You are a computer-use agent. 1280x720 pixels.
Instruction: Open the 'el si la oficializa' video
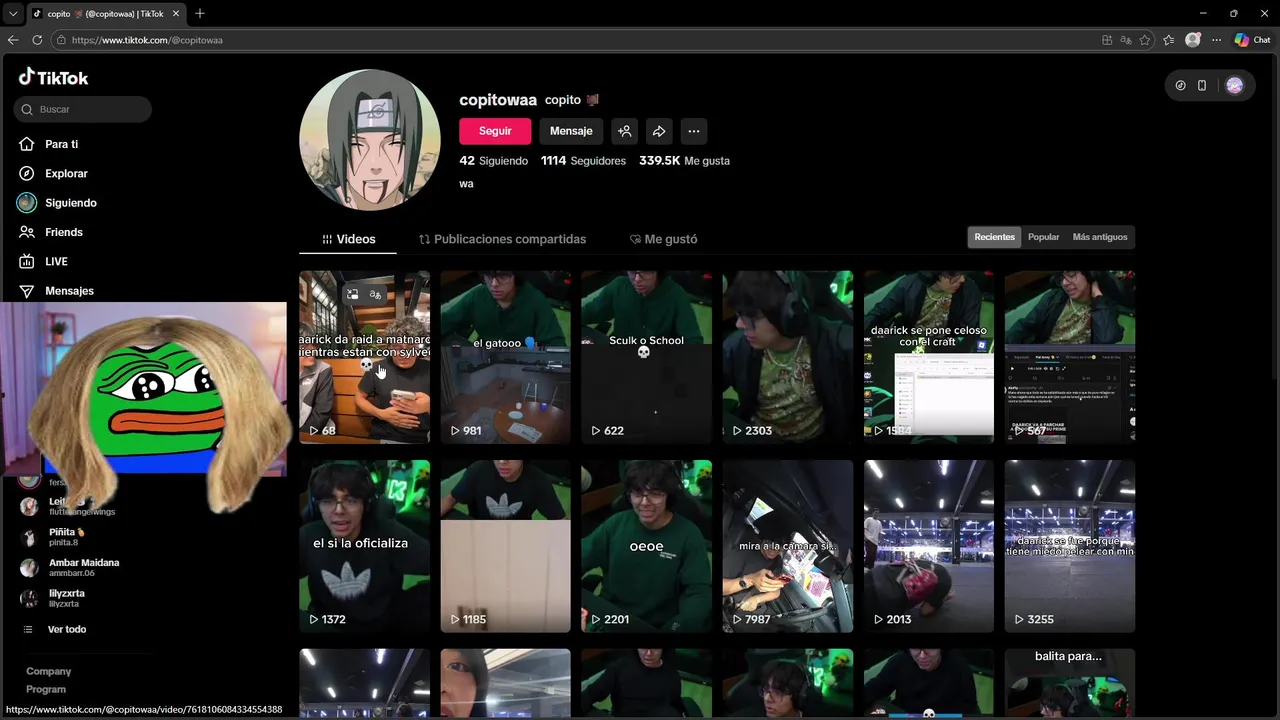coord(364,546)
